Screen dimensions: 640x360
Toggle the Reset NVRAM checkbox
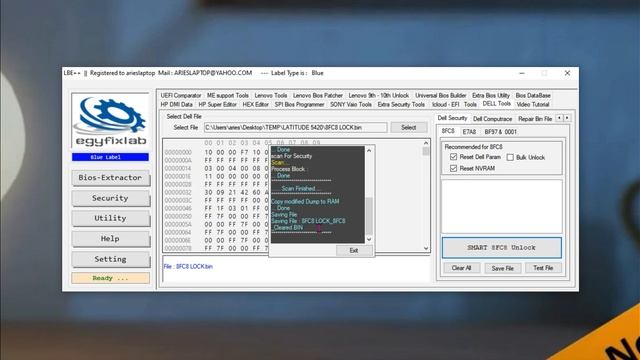(x=453, y=168)
